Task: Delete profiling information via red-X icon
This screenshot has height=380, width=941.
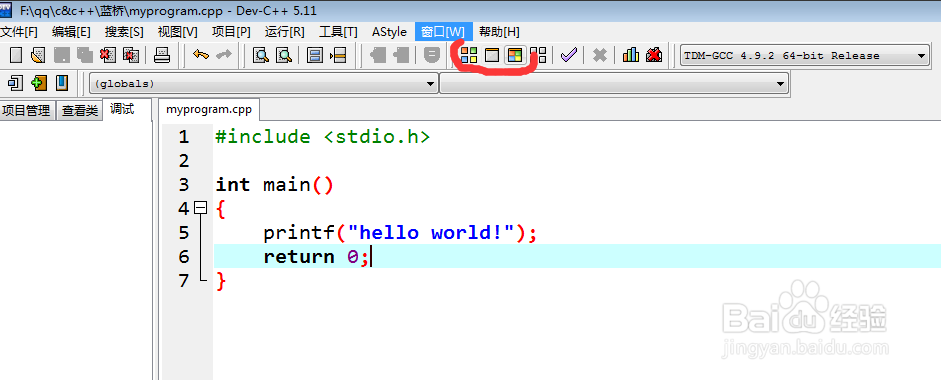Action: [654, 56]
